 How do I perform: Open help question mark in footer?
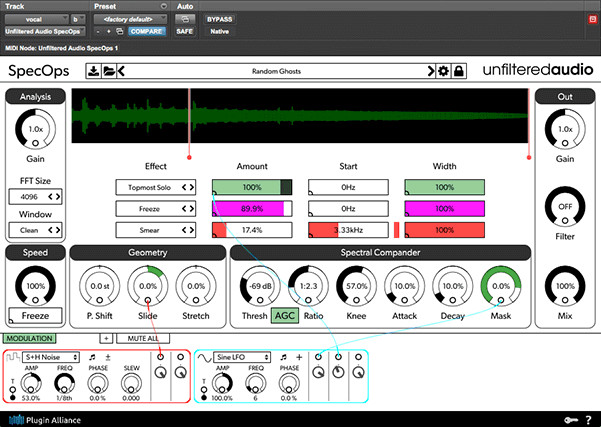click(588, 420)
